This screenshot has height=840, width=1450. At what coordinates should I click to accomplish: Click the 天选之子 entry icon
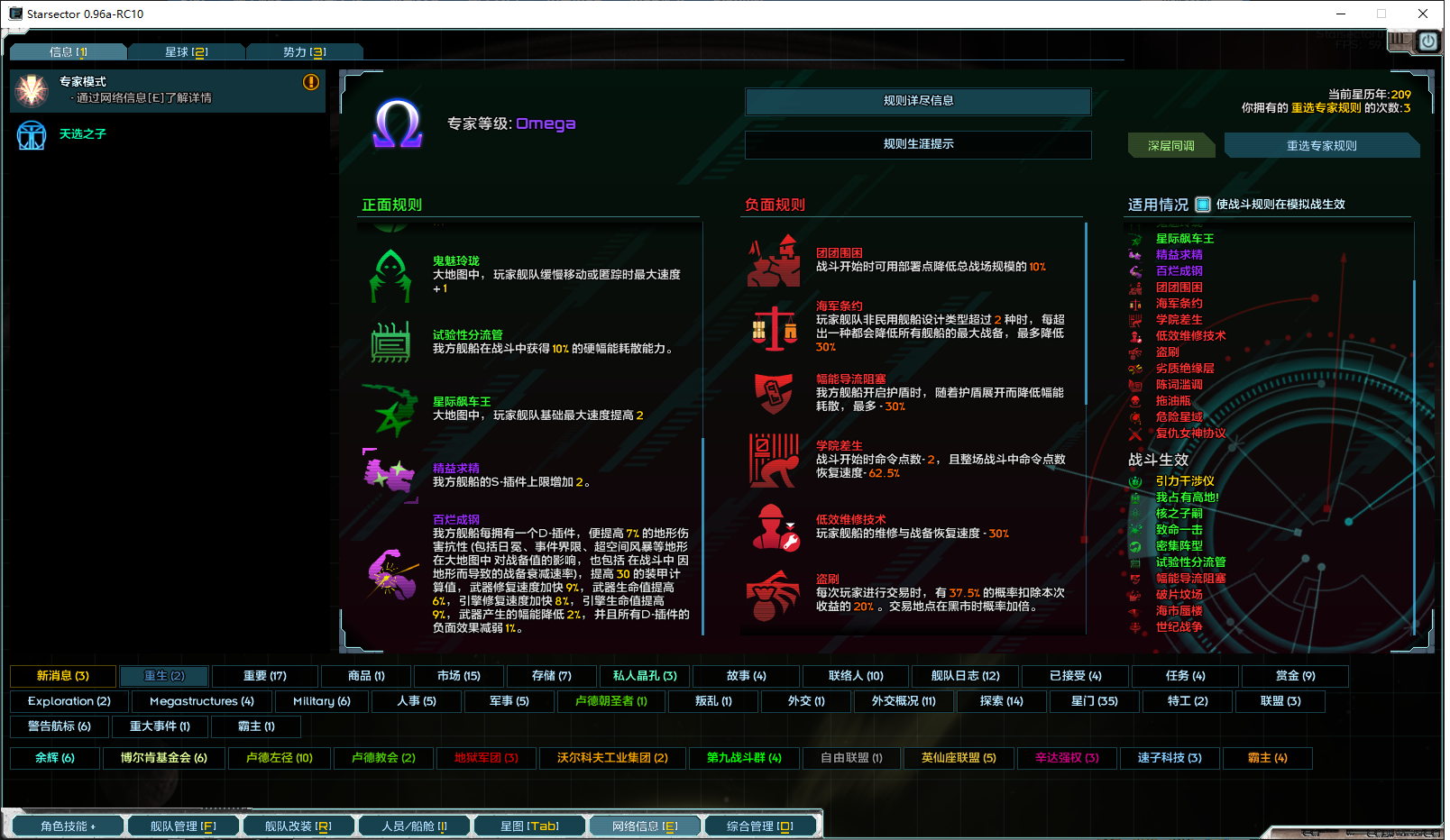32,135
